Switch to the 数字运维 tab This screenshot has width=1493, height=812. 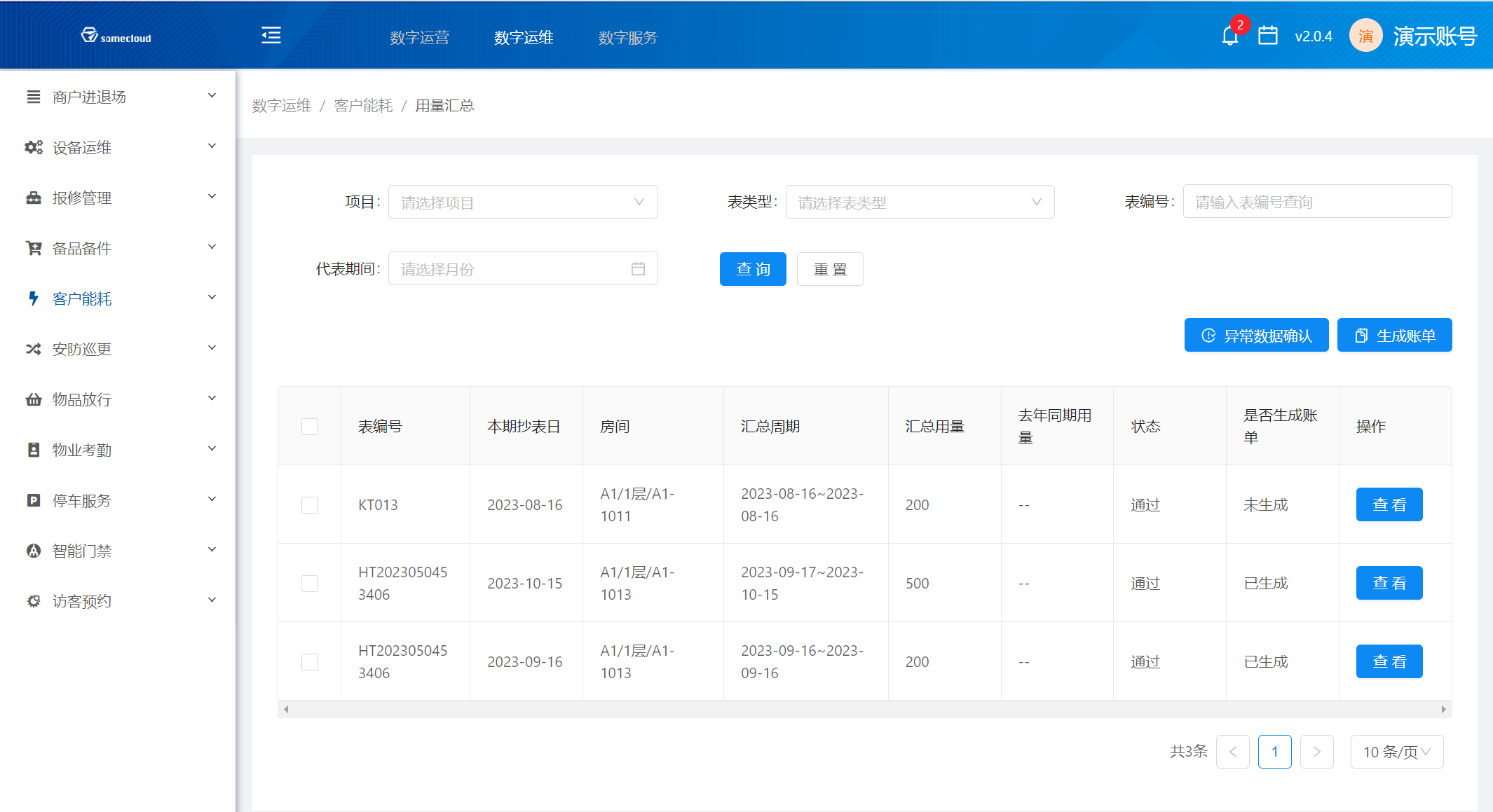pyautogui.click(x=524, y=37)
